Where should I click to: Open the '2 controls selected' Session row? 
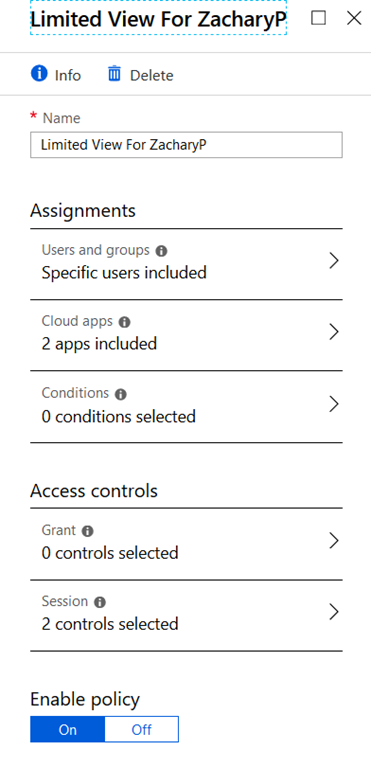[186, 616]
